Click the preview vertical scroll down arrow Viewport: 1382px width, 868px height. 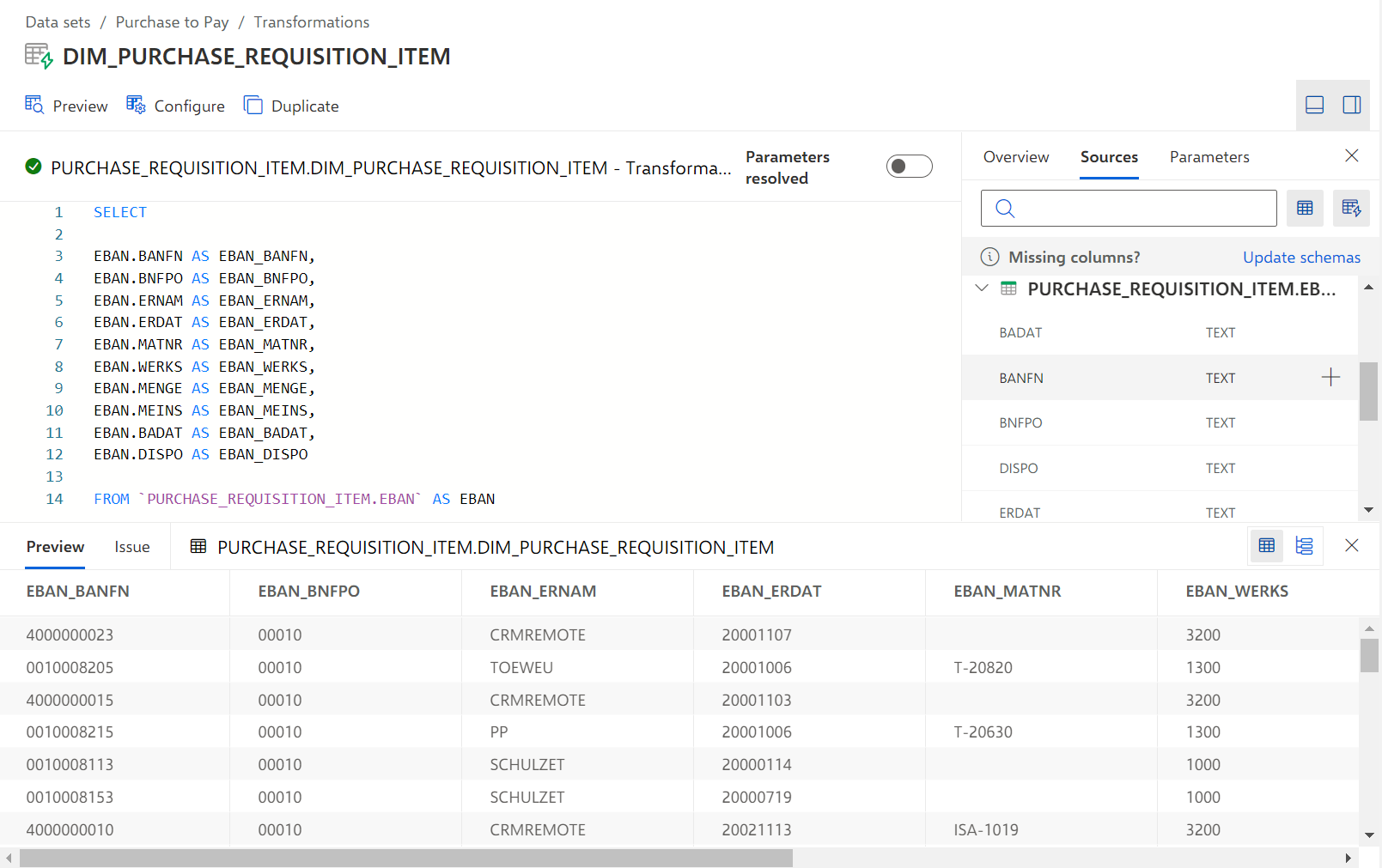pyautogui.click(x=1369, y=835)
